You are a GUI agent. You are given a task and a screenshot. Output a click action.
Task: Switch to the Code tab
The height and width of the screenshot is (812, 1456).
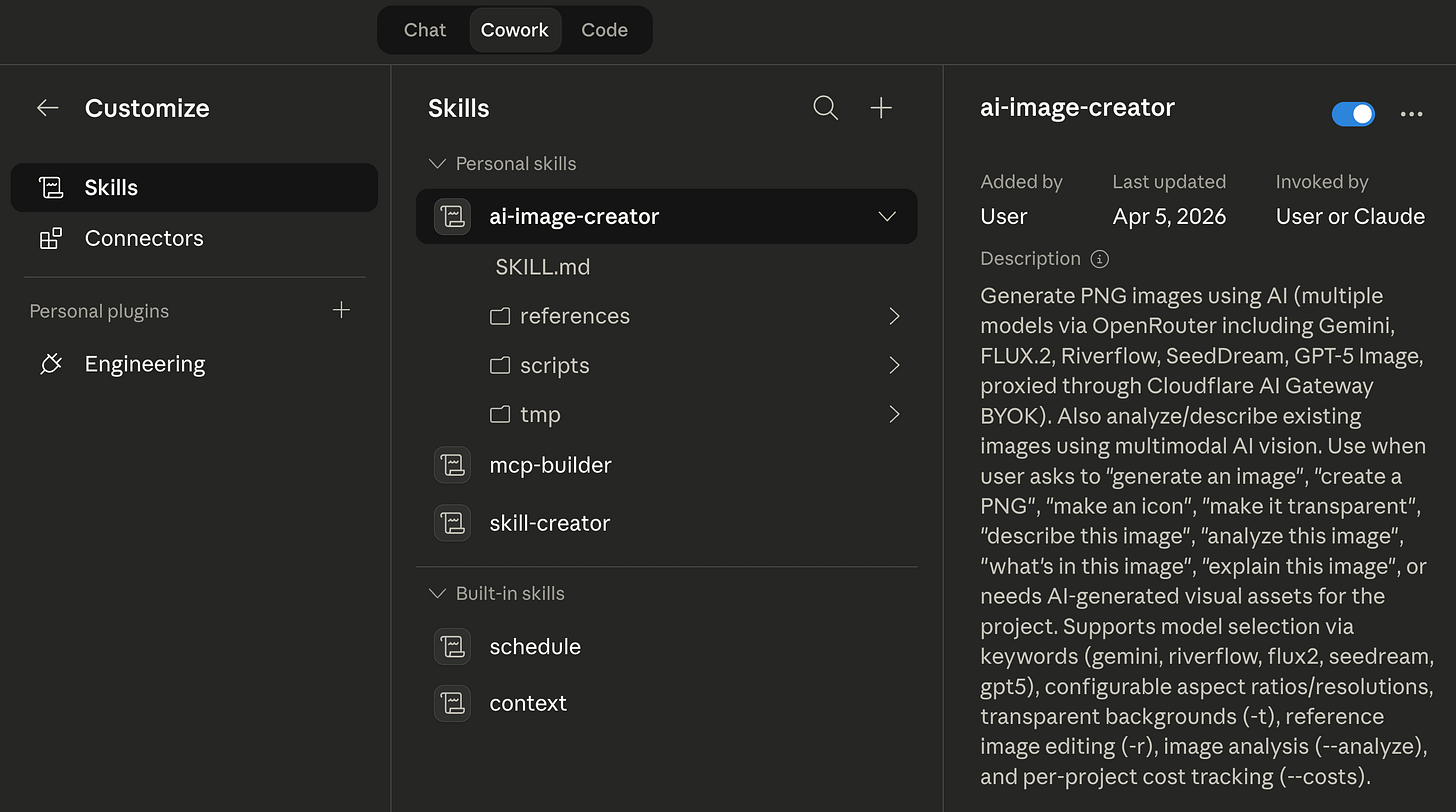click(x=604, y=30)
